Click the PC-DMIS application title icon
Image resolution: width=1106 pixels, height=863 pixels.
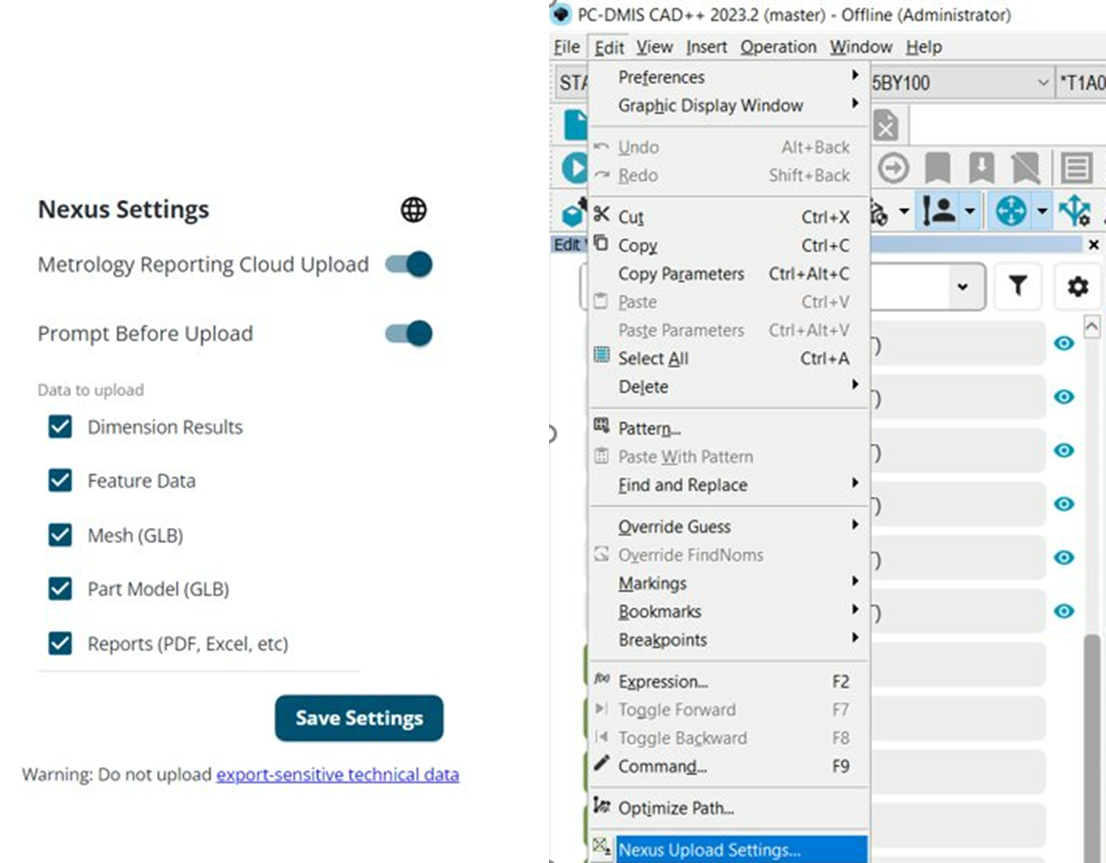561,14
